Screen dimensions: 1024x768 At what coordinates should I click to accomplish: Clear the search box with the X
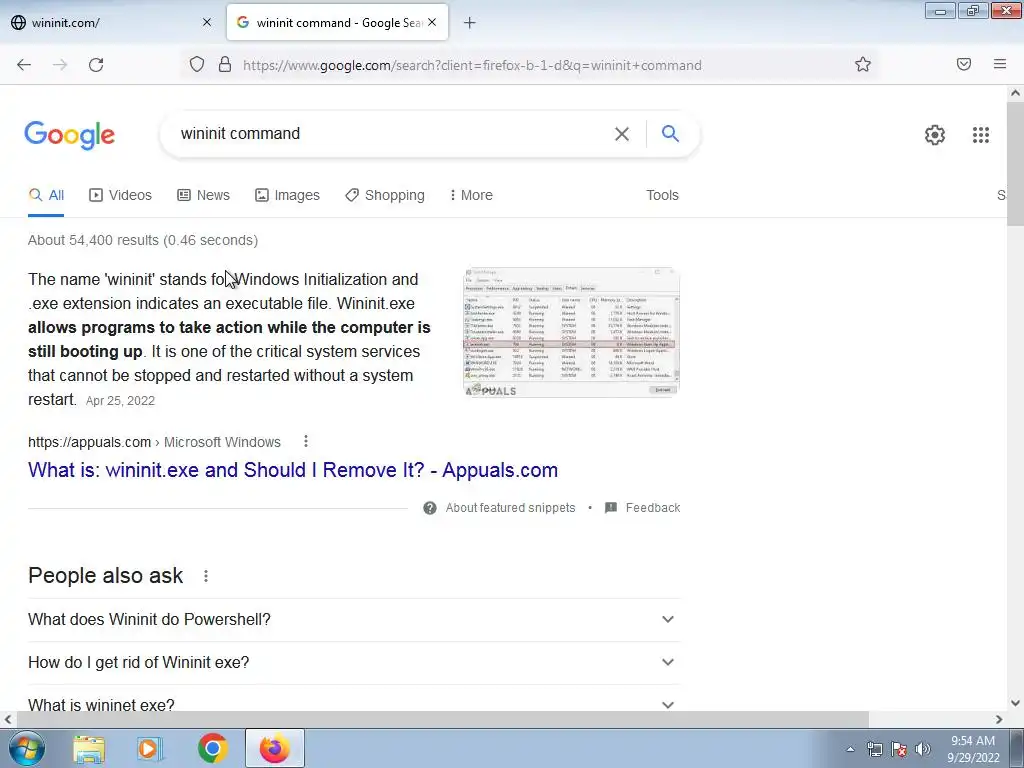point(622,134)
